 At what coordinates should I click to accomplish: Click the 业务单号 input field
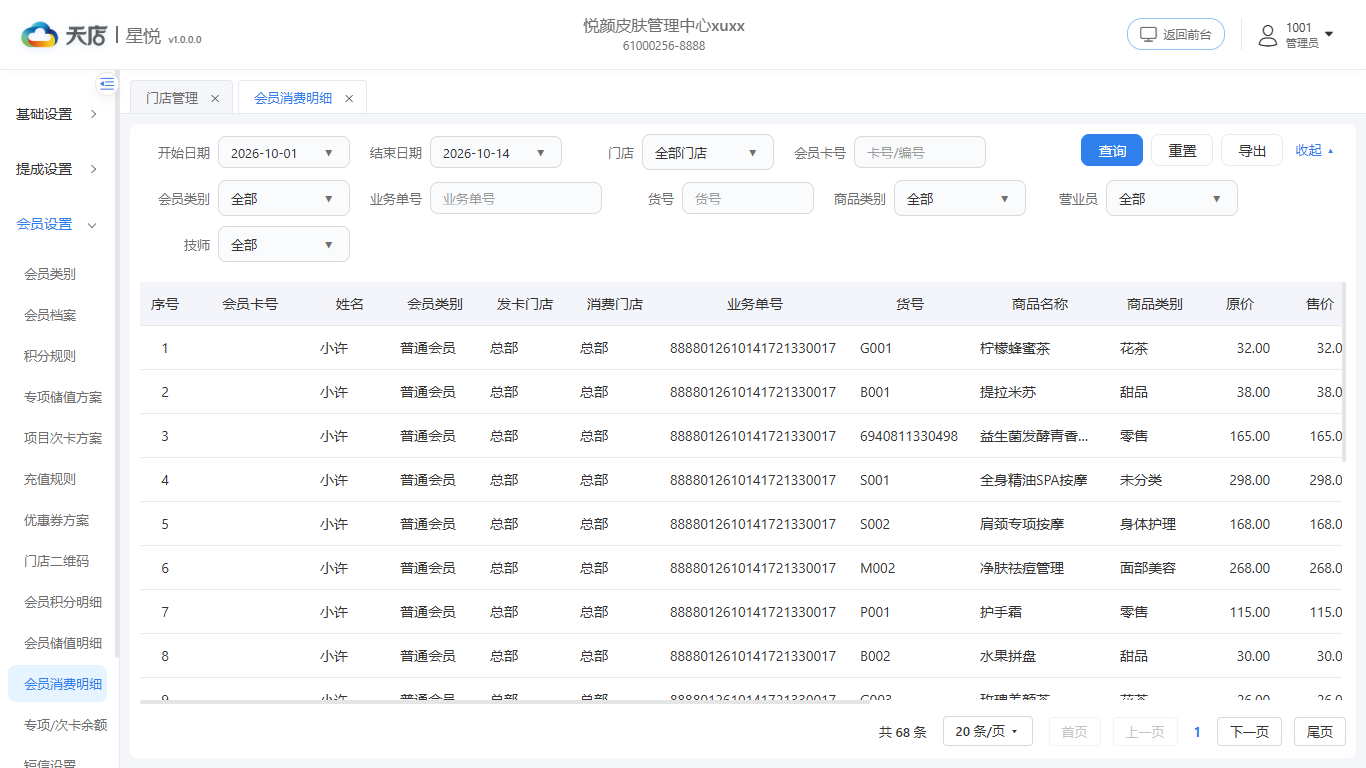pyautogui.click(x=516, y=199)
